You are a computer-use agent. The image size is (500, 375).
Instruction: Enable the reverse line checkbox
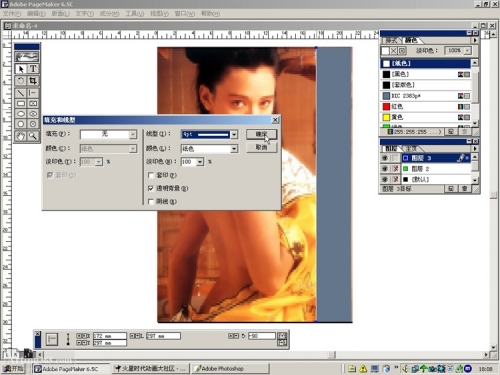tap(151, 201)
